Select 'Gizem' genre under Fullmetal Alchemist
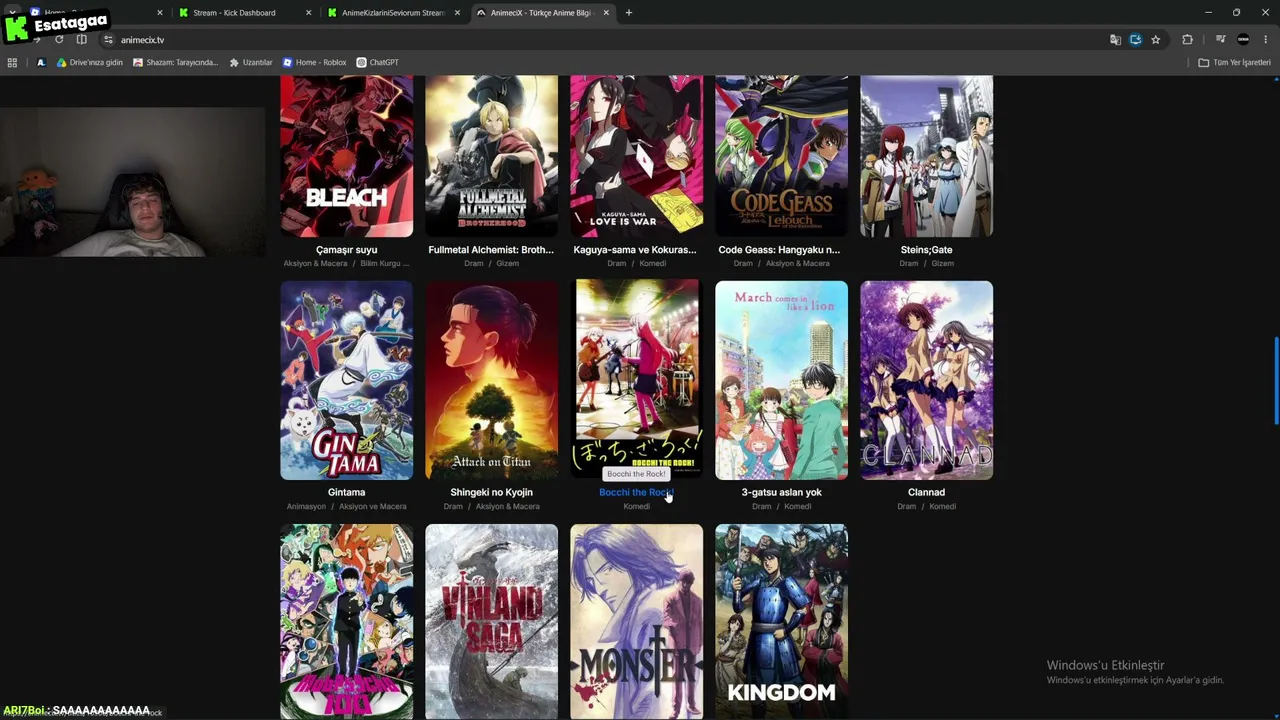Screen dimensions: 1280x720 tap(507, 264)
